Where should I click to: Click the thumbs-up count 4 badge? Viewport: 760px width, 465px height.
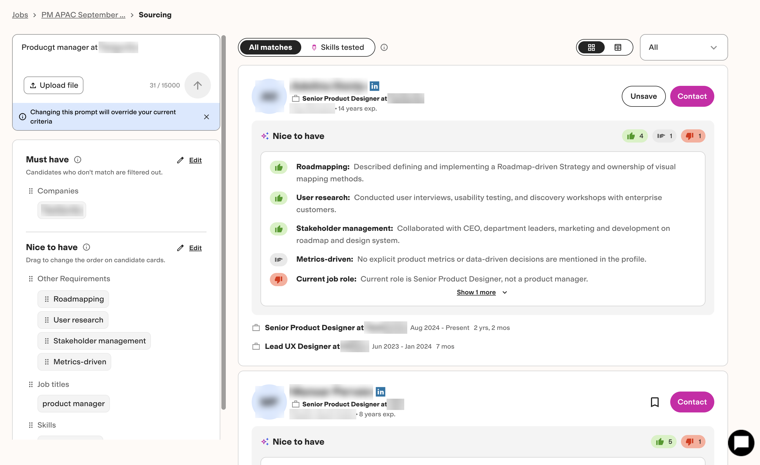tap(634, 136)
